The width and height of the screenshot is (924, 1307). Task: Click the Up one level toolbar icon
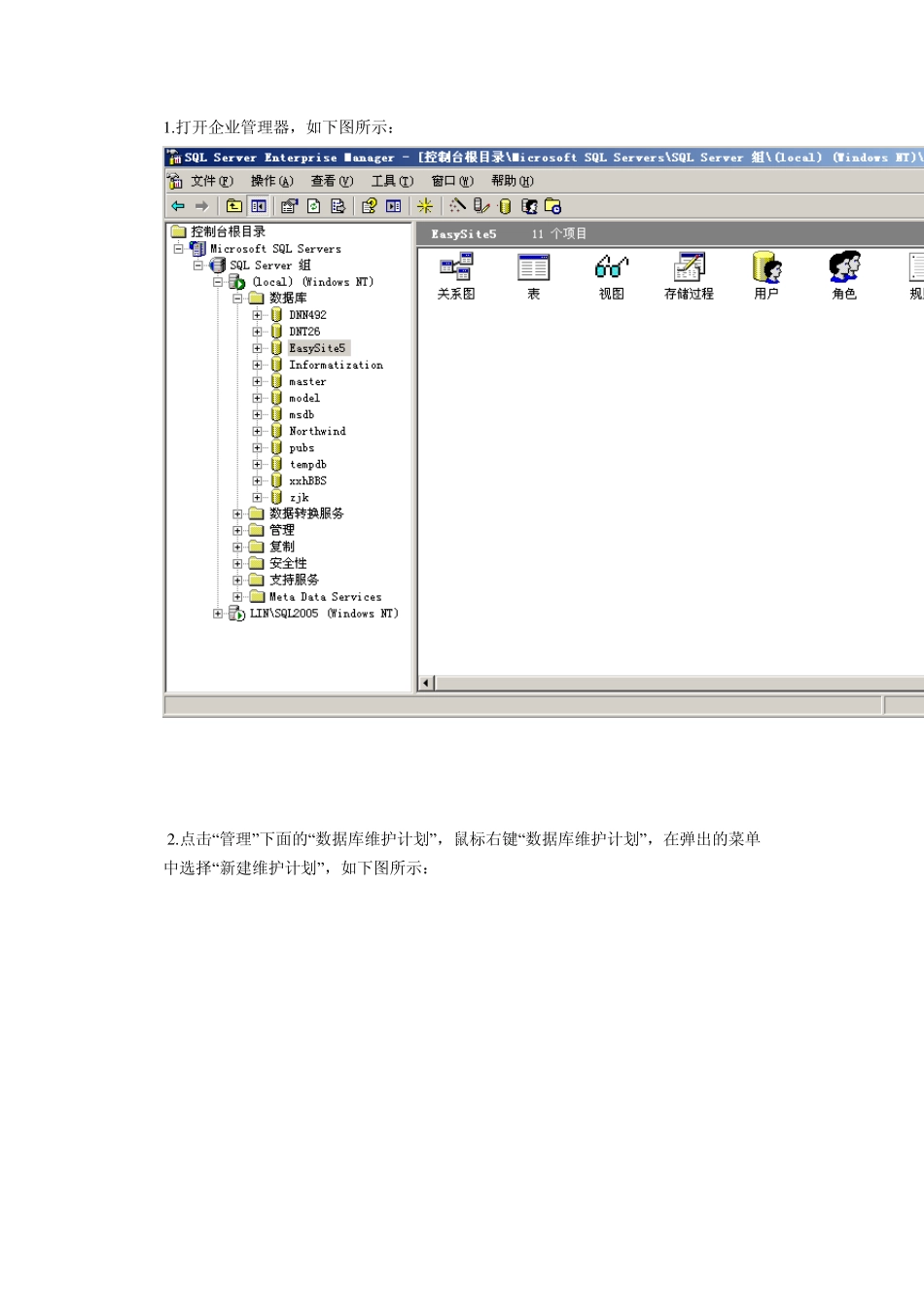click(x=234, y=206)
